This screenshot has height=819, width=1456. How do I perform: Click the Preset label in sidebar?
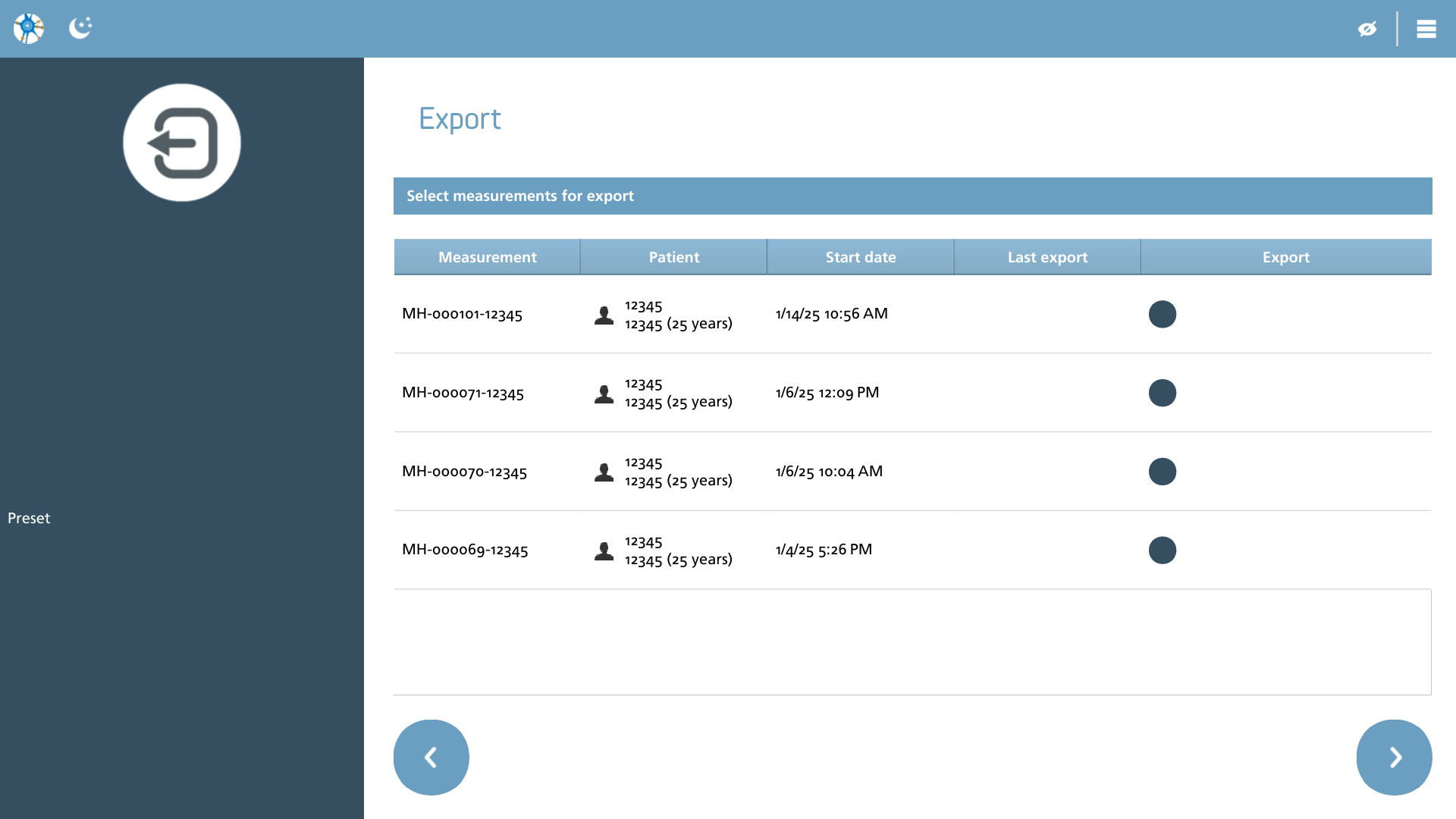tap(29, 518)
